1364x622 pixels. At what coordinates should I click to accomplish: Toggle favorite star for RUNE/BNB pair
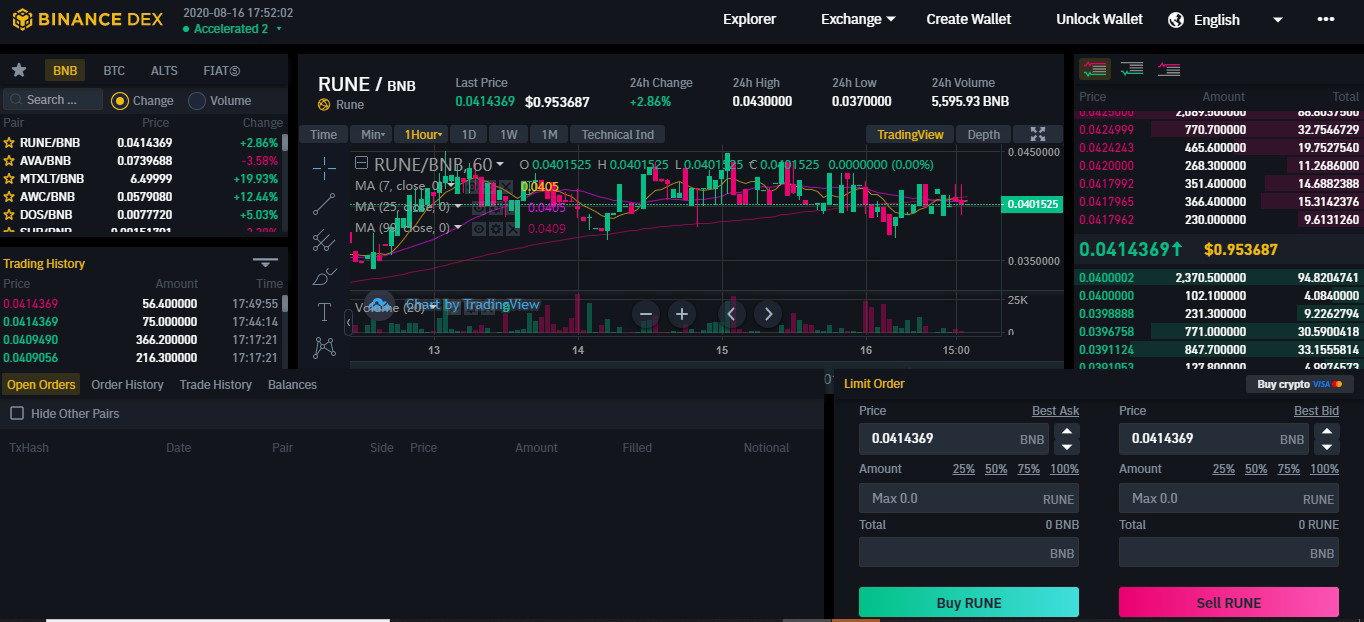pyautogui.click(x=9, y=143)
